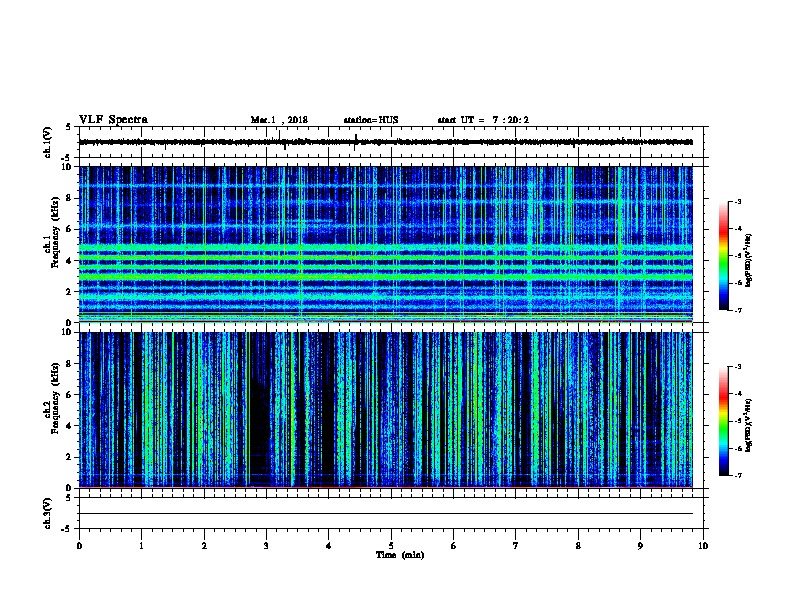Click the "station=HUS" header label
Image resolution: width=792 pixels, height=612 pixels.
click(x=371, y=120)
